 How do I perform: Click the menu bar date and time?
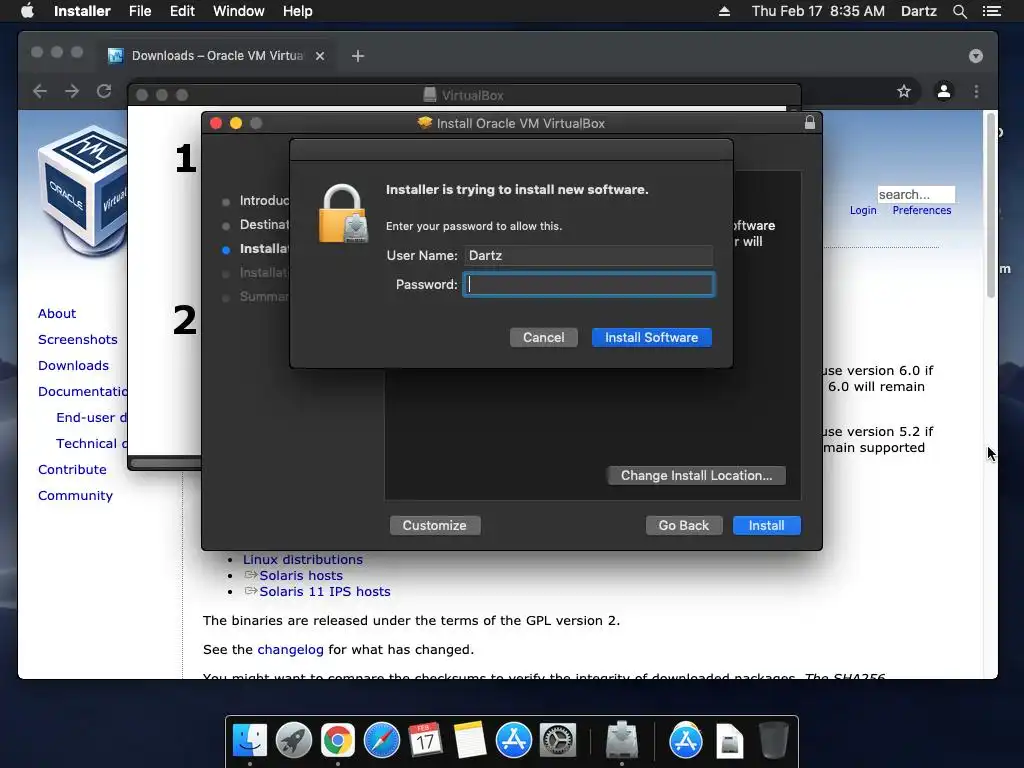(x=818, y=11)
